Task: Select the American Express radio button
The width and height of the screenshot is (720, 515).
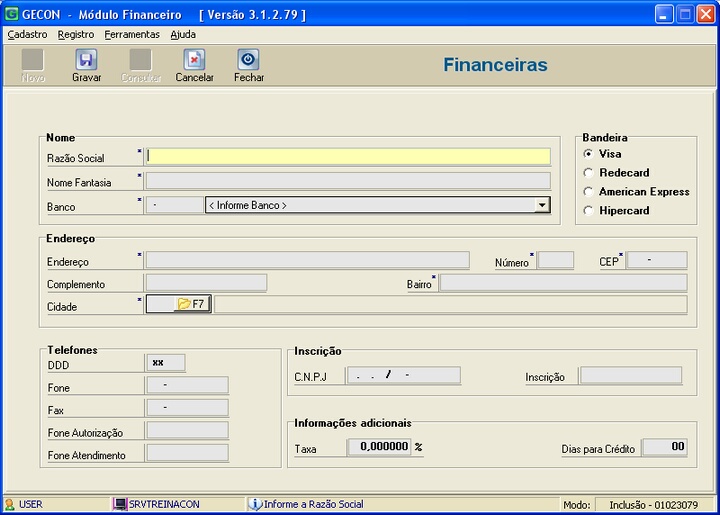Action: pyautogui.click(x=588, y=191)
